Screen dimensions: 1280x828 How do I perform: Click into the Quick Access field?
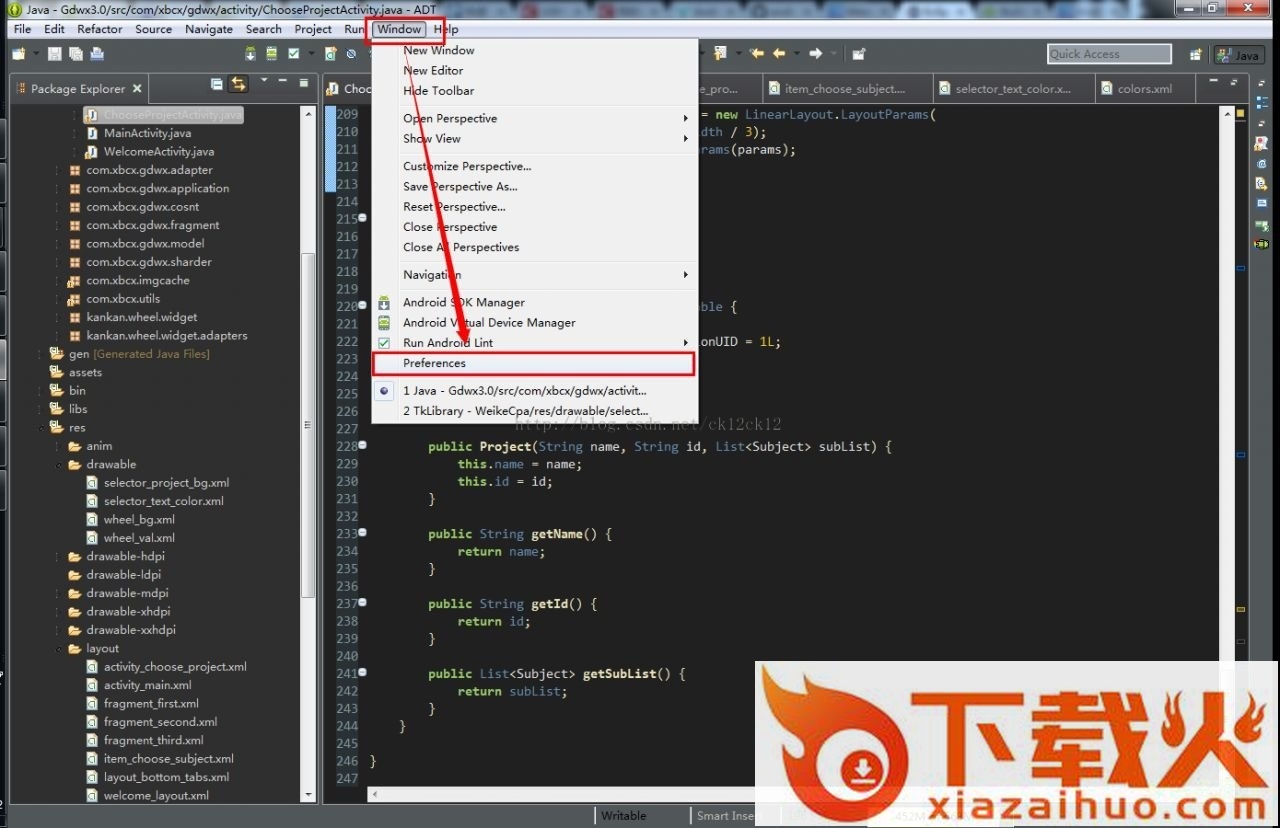coord(1109,54)
